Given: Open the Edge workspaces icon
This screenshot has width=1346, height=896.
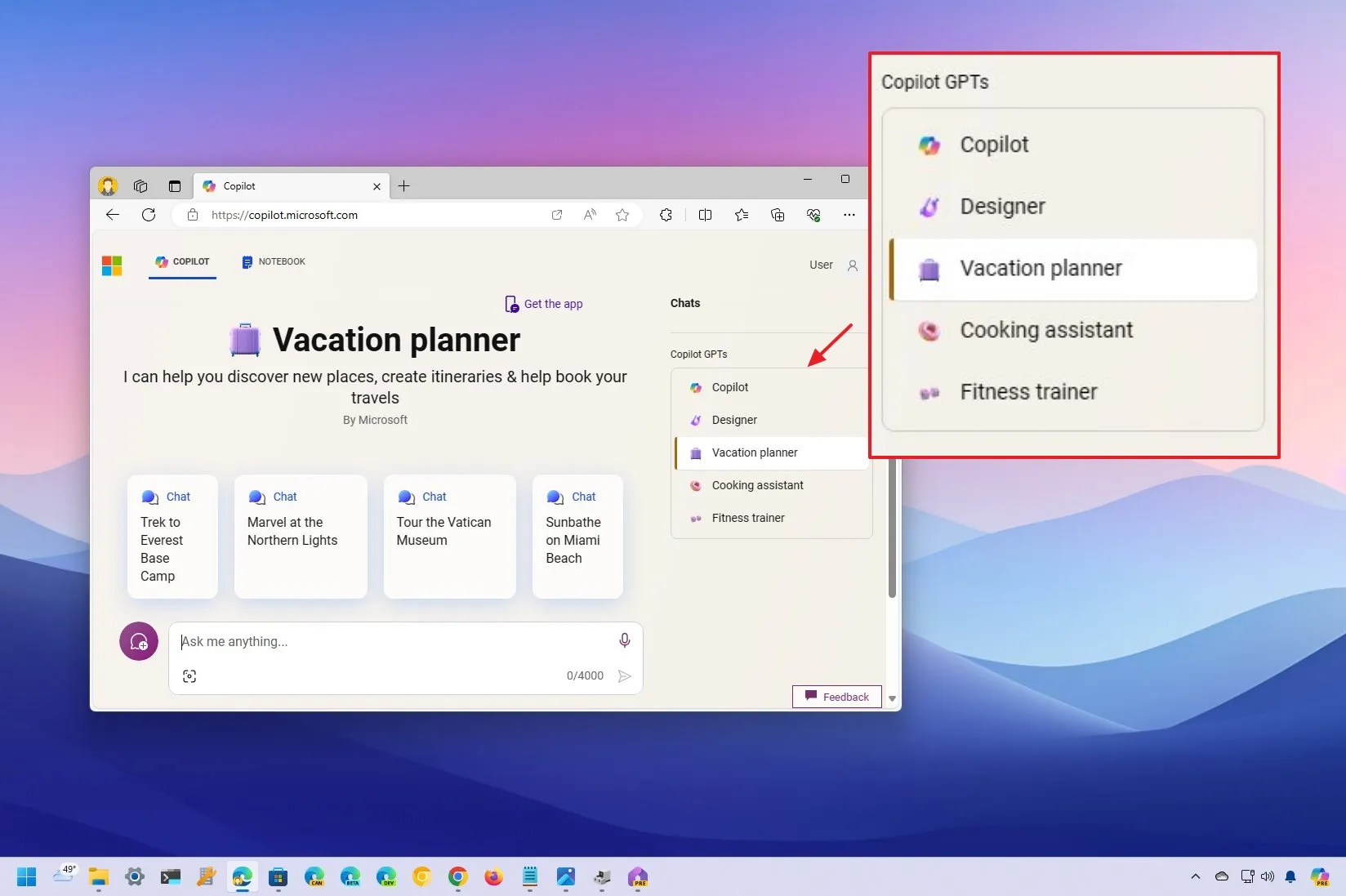Looking at the screenshot, I should pyautogui.click(x=140, y=186).
